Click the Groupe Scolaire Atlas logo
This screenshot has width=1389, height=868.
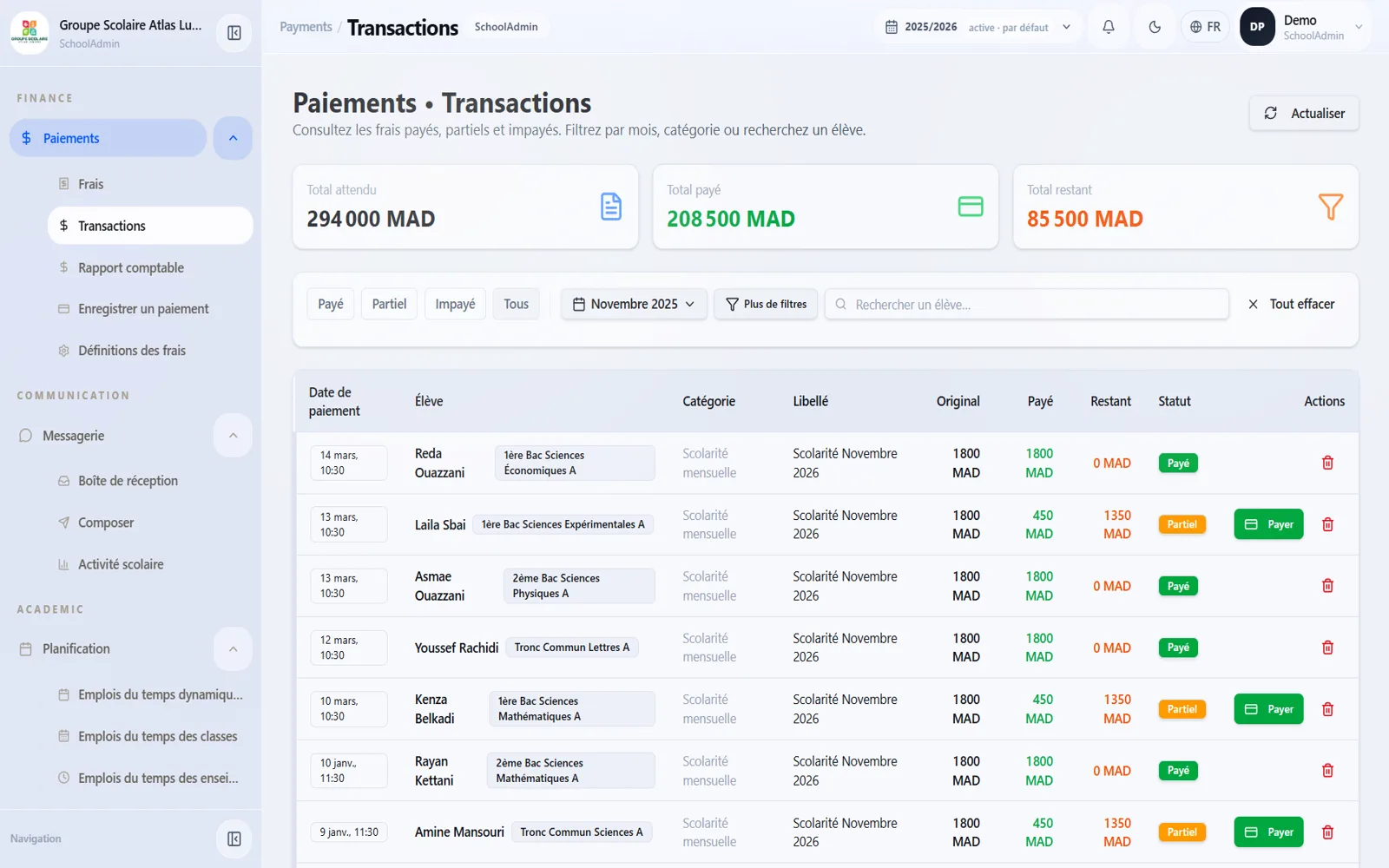[30, 33]
